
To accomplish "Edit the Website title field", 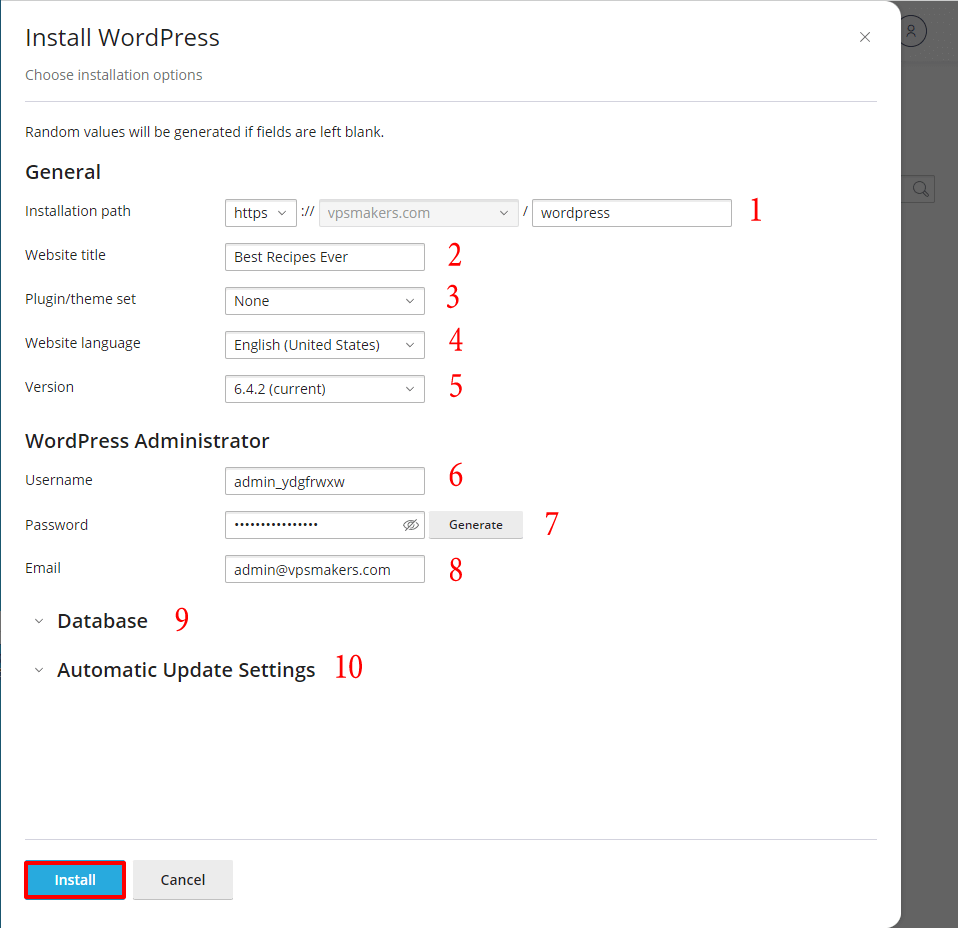I will click(x=324, y=257).
